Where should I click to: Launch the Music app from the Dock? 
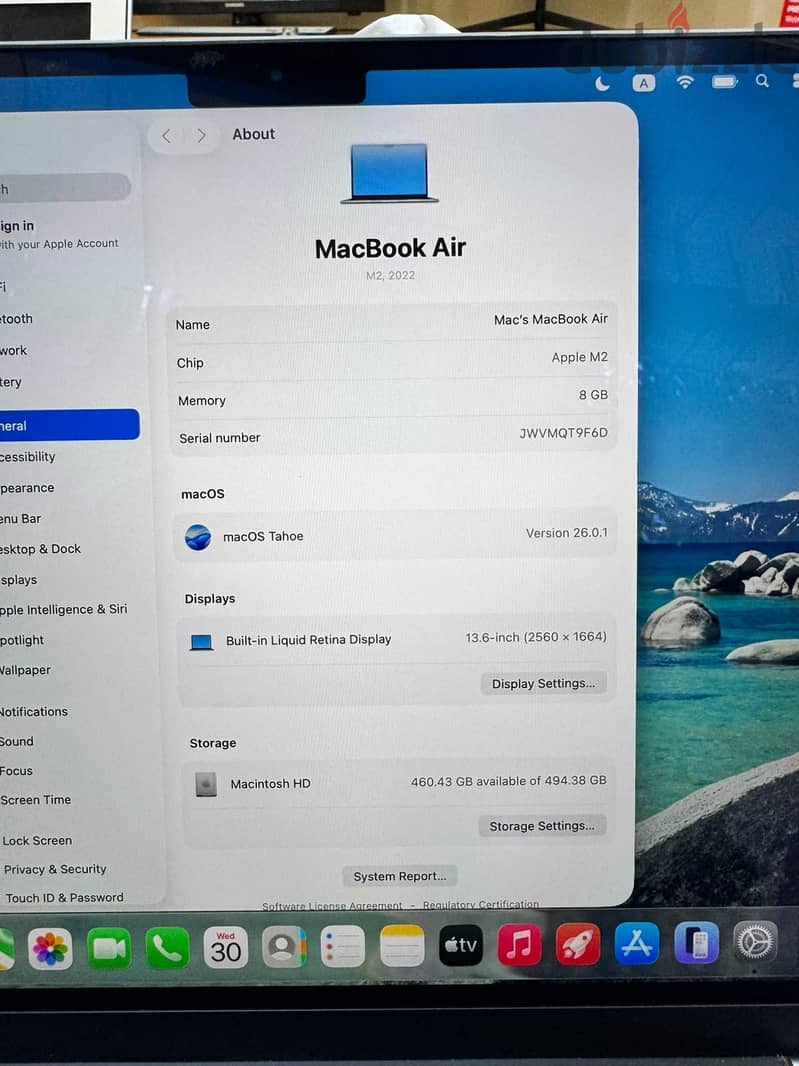point(520,944)
